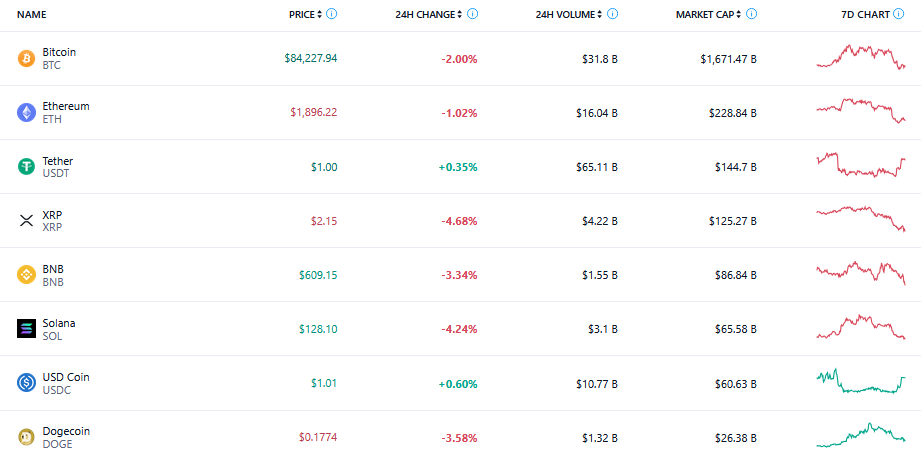The width and height of the screenshot is (921, 461).
Task: Click Tether 24h volume $65.11 B
Action: [x=597, y=167]
